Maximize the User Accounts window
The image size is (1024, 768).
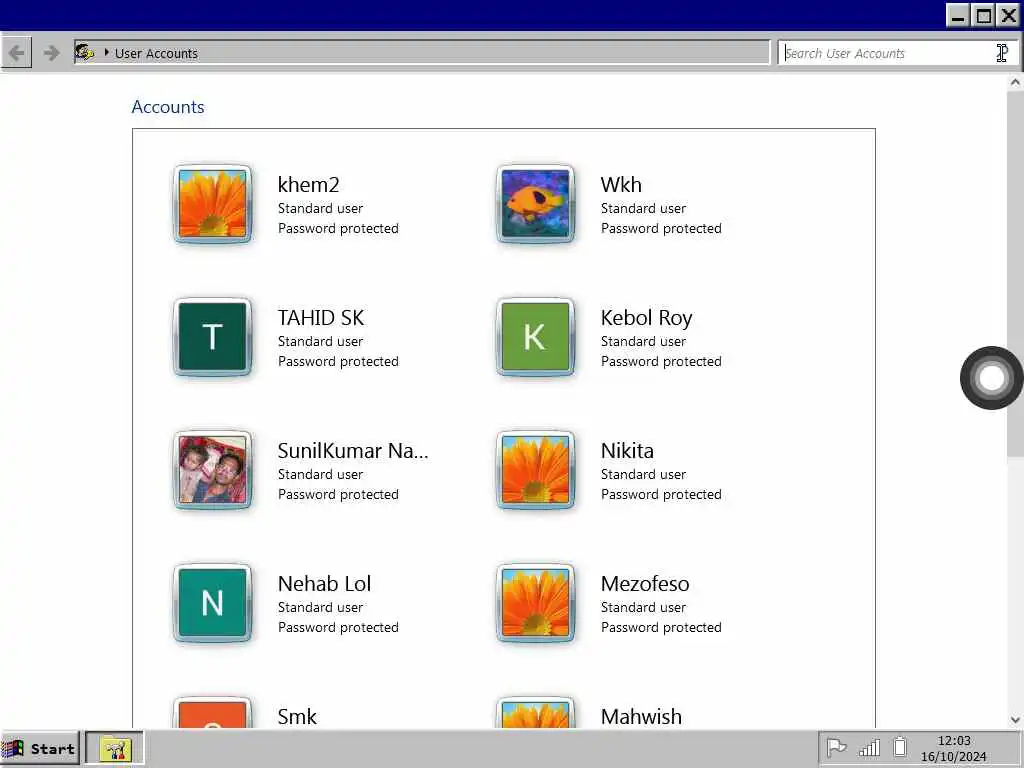[983, 15]
